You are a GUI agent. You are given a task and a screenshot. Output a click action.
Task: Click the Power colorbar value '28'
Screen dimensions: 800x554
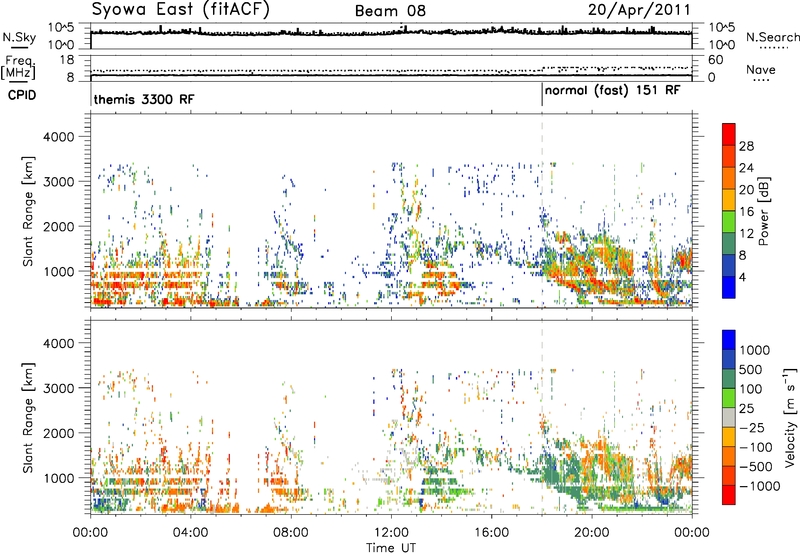click(746, 146)
